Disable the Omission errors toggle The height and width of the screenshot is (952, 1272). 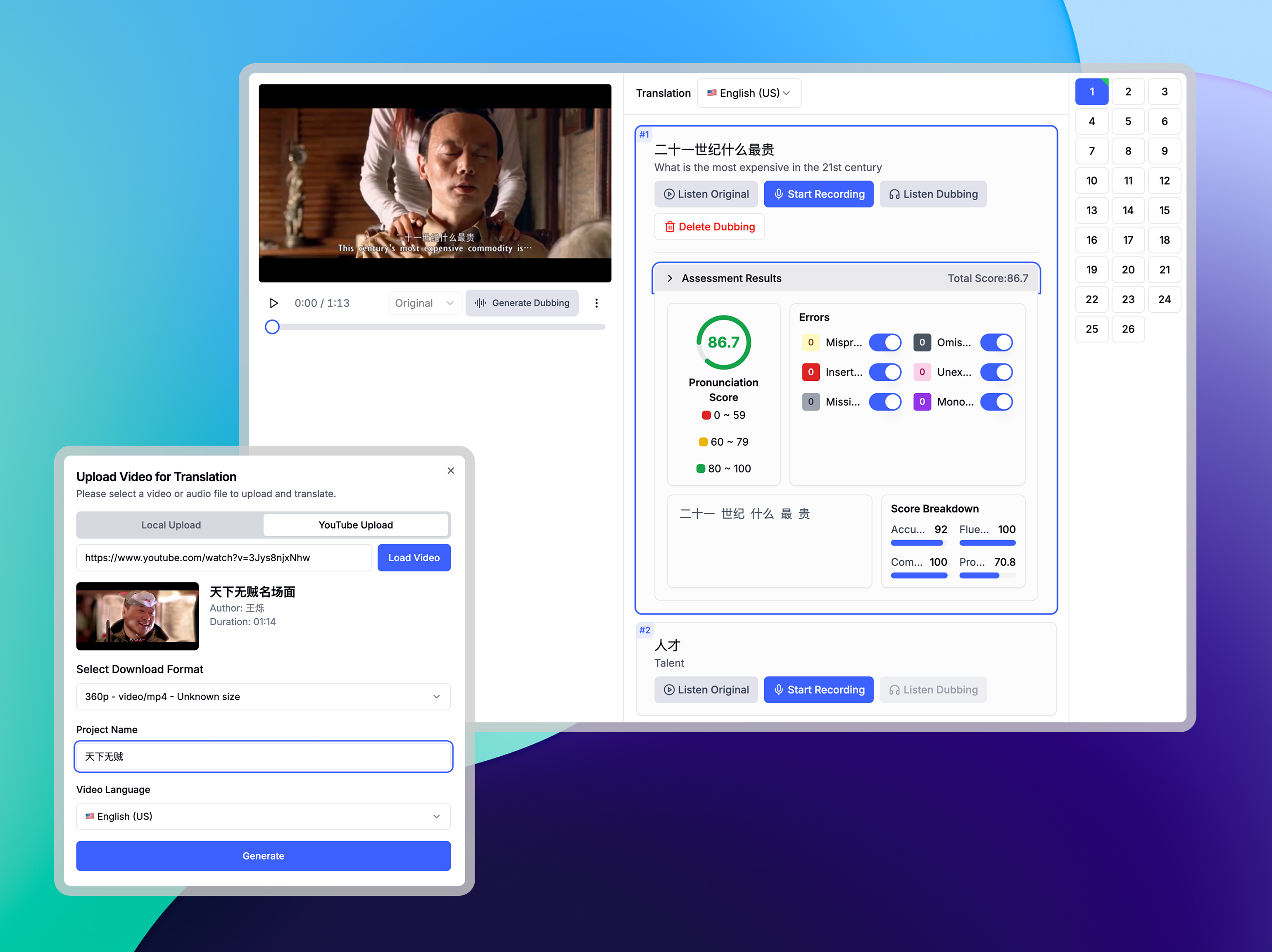[x=996, y=342]
